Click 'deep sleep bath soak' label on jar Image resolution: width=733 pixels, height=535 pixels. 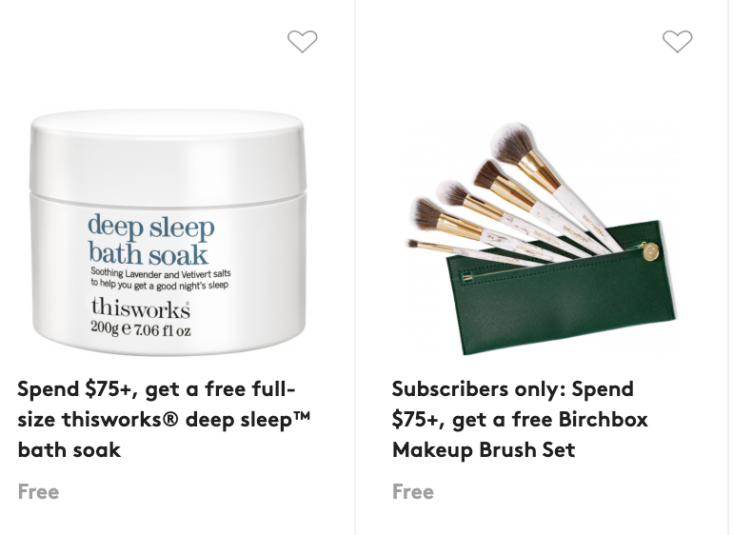click(151, 240)
